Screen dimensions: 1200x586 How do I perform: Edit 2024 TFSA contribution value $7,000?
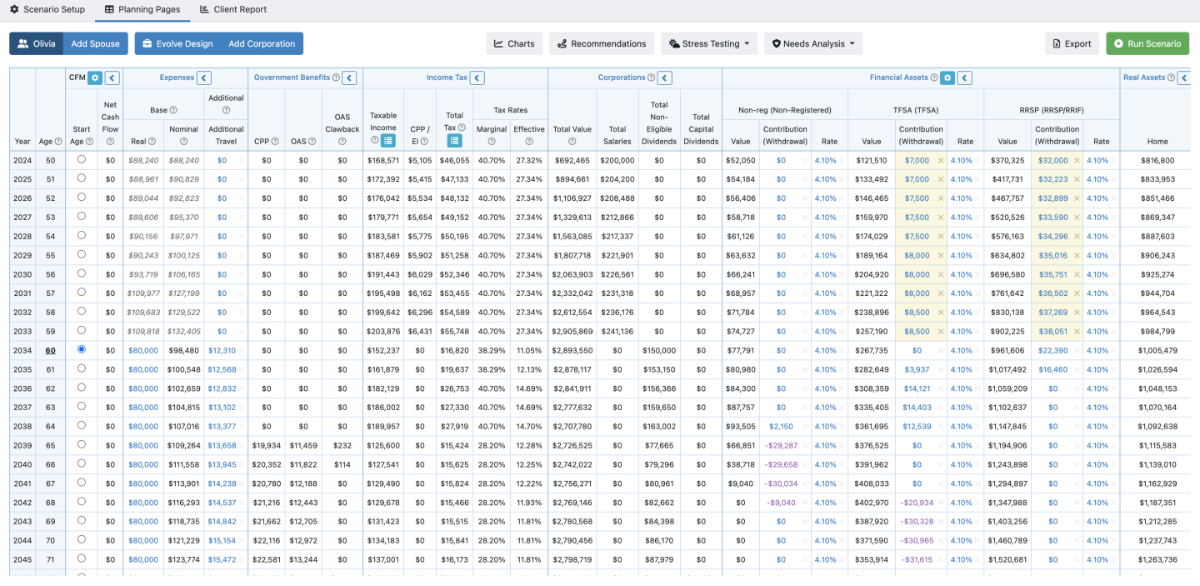coord(916,160)
